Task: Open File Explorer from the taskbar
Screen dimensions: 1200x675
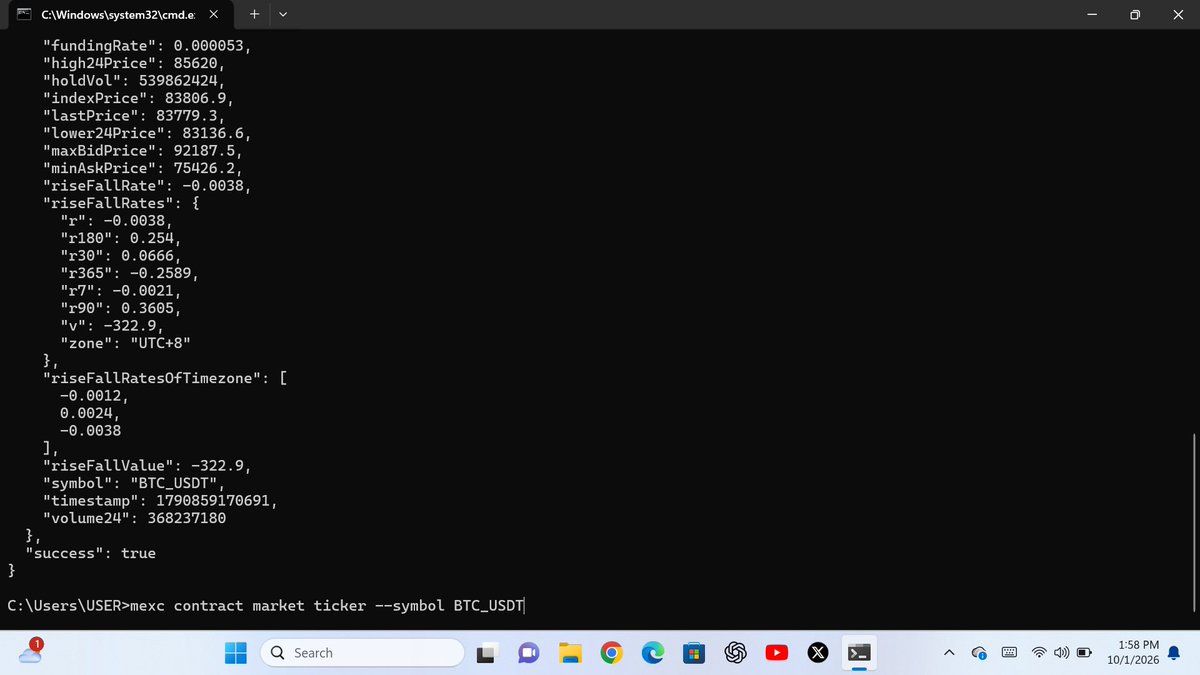Action: coord(570,653)
